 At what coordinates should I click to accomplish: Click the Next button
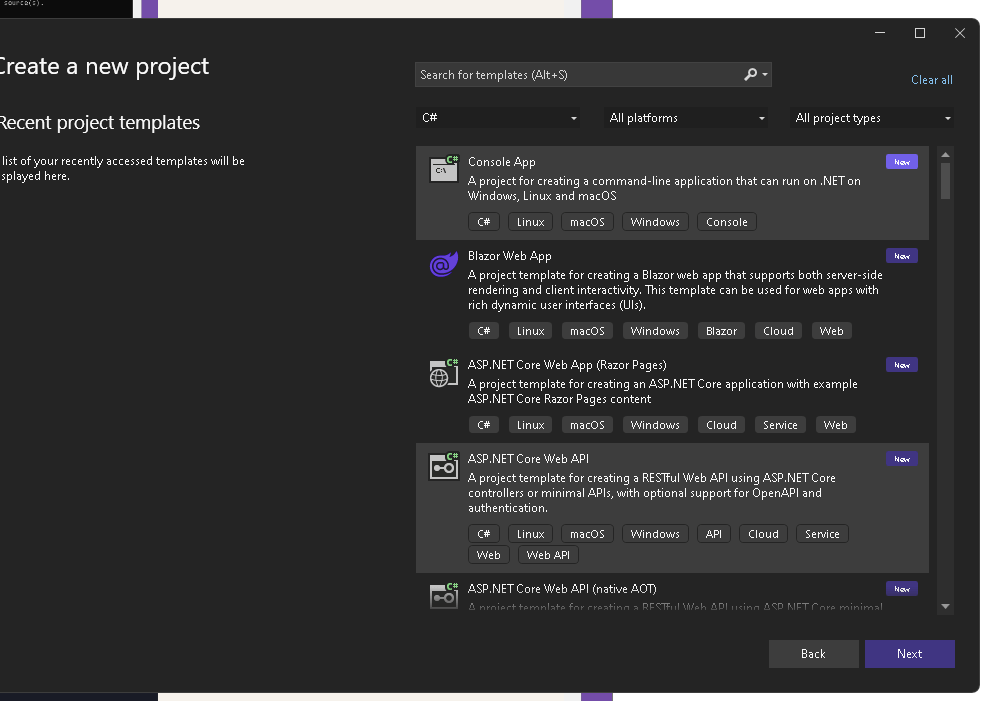(910, 654)
